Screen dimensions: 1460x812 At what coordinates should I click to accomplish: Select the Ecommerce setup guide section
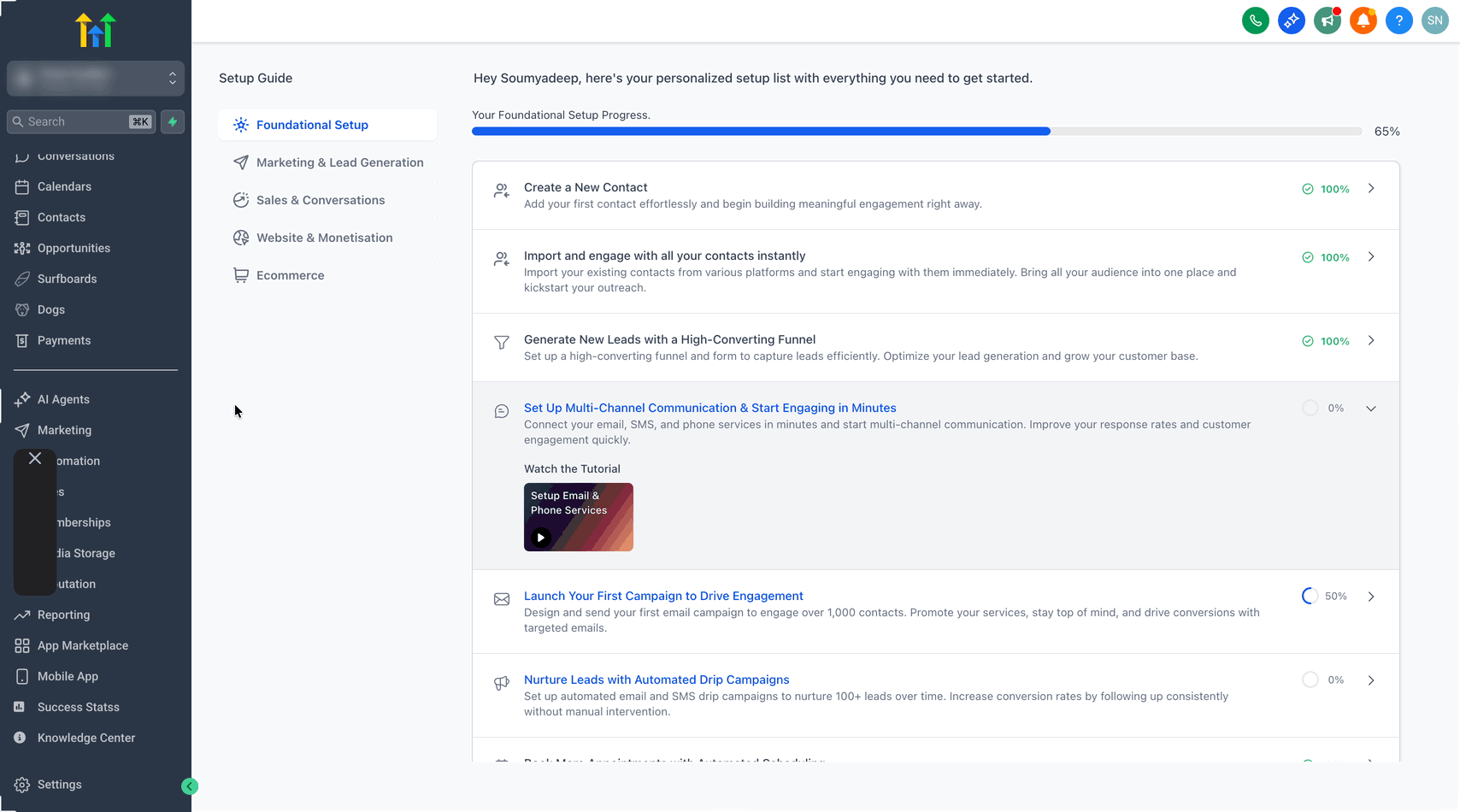click(x=290, y=274)
